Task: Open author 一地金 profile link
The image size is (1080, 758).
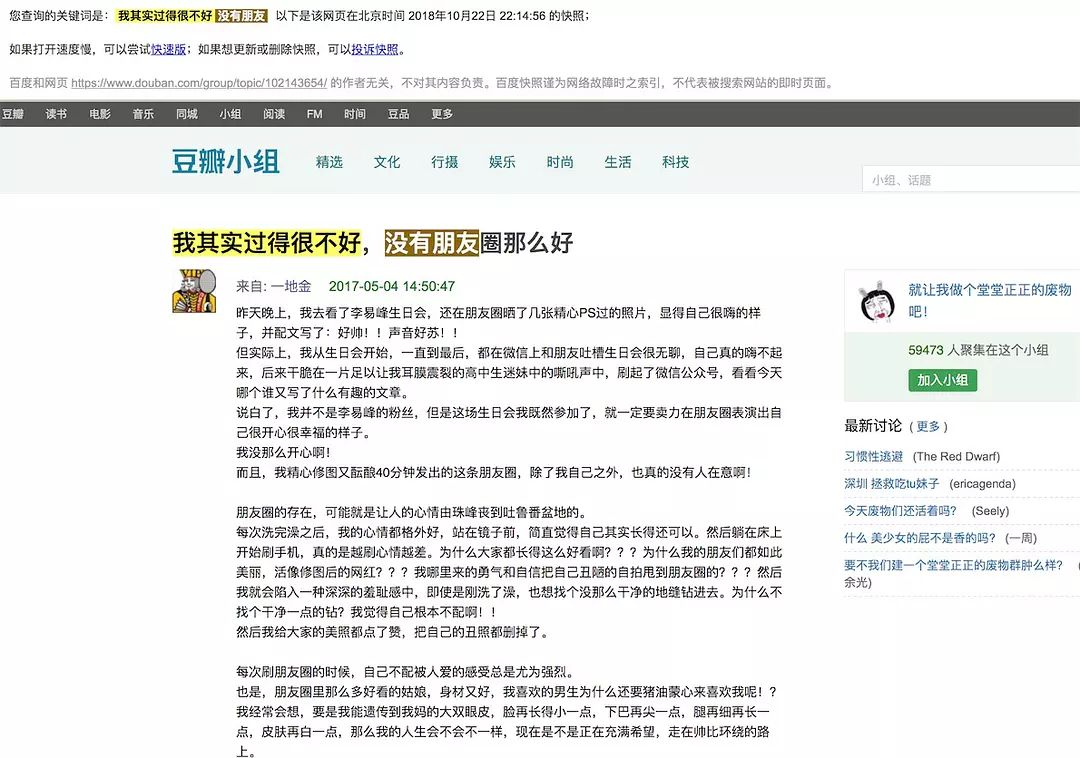Action: click(291, 286)
